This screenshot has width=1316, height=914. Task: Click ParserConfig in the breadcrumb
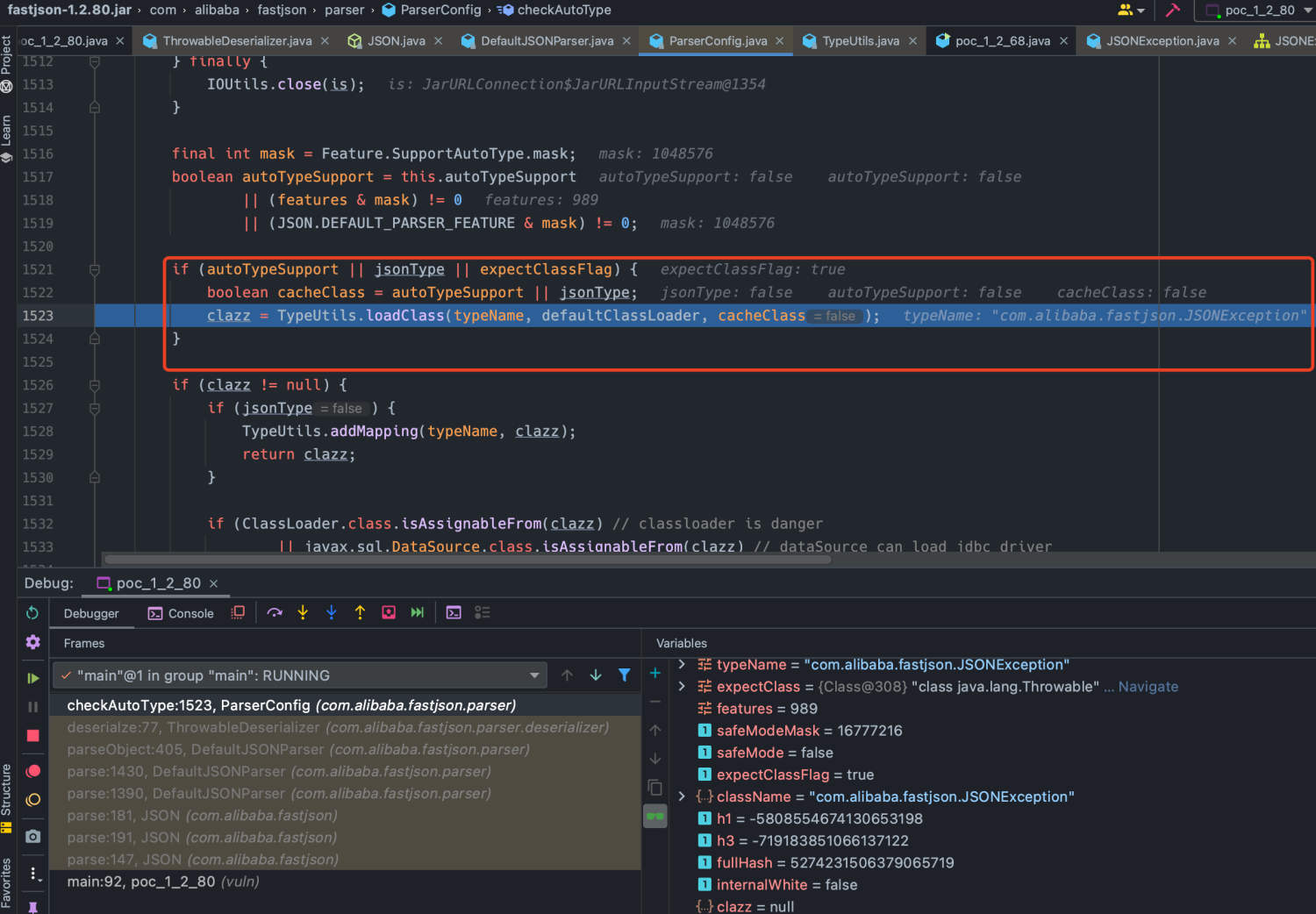coord(440,11)
